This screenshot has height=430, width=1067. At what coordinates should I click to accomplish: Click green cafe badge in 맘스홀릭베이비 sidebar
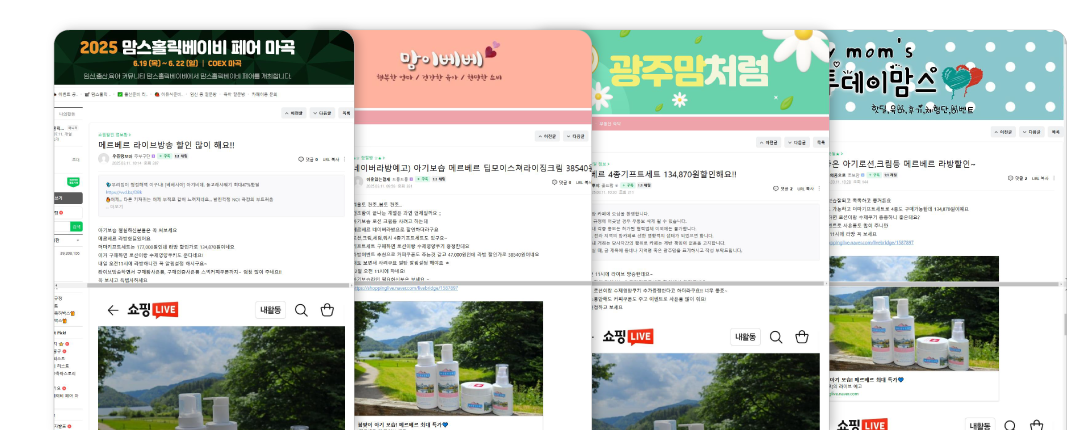73,182
